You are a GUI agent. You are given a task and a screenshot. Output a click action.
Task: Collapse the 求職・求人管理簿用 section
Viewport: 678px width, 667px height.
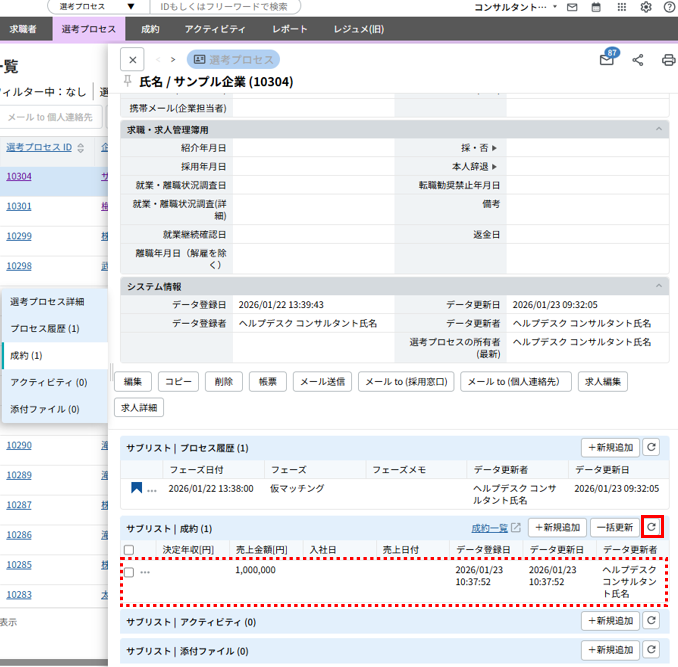(x=659, y=129)
